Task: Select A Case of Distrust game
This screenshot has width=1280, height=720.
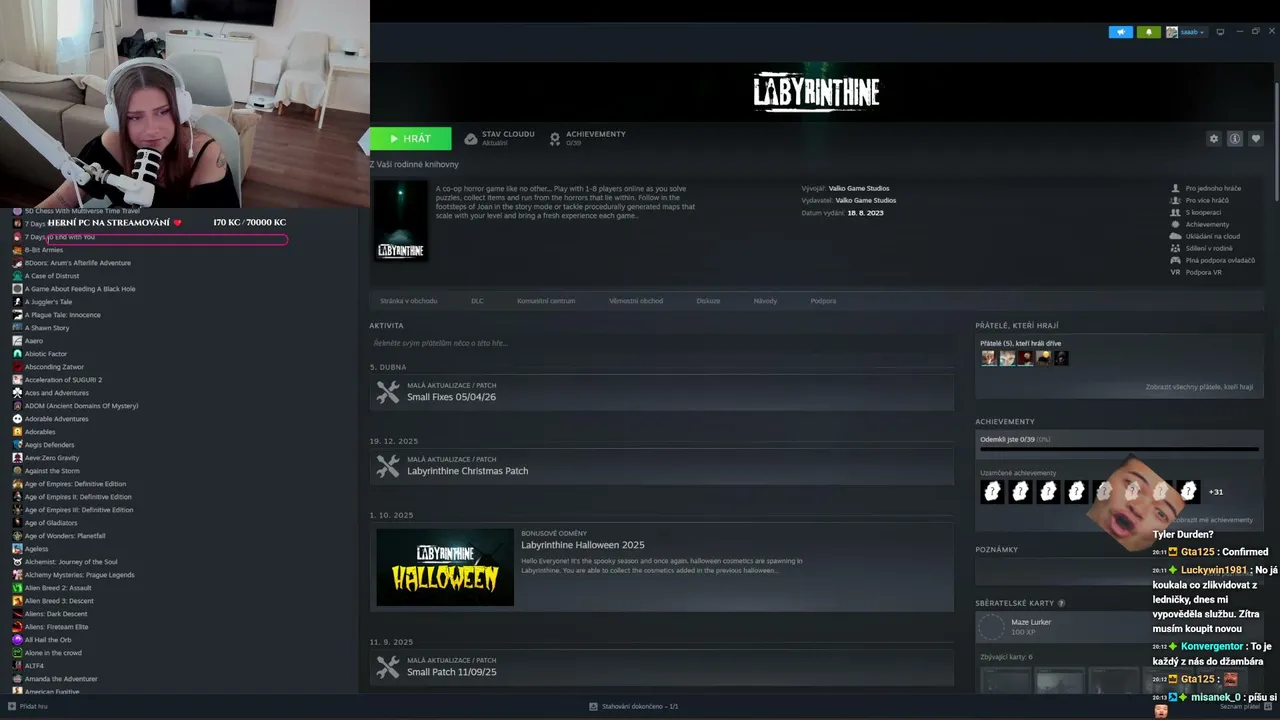Action: point(52,276)
